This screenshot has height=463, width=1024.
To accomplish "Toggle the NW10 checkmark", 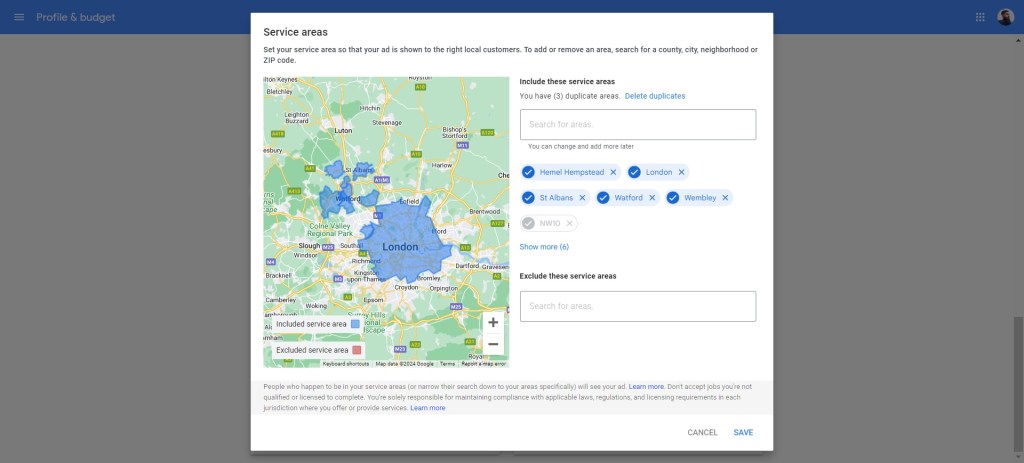I will [x=528, y=223].
